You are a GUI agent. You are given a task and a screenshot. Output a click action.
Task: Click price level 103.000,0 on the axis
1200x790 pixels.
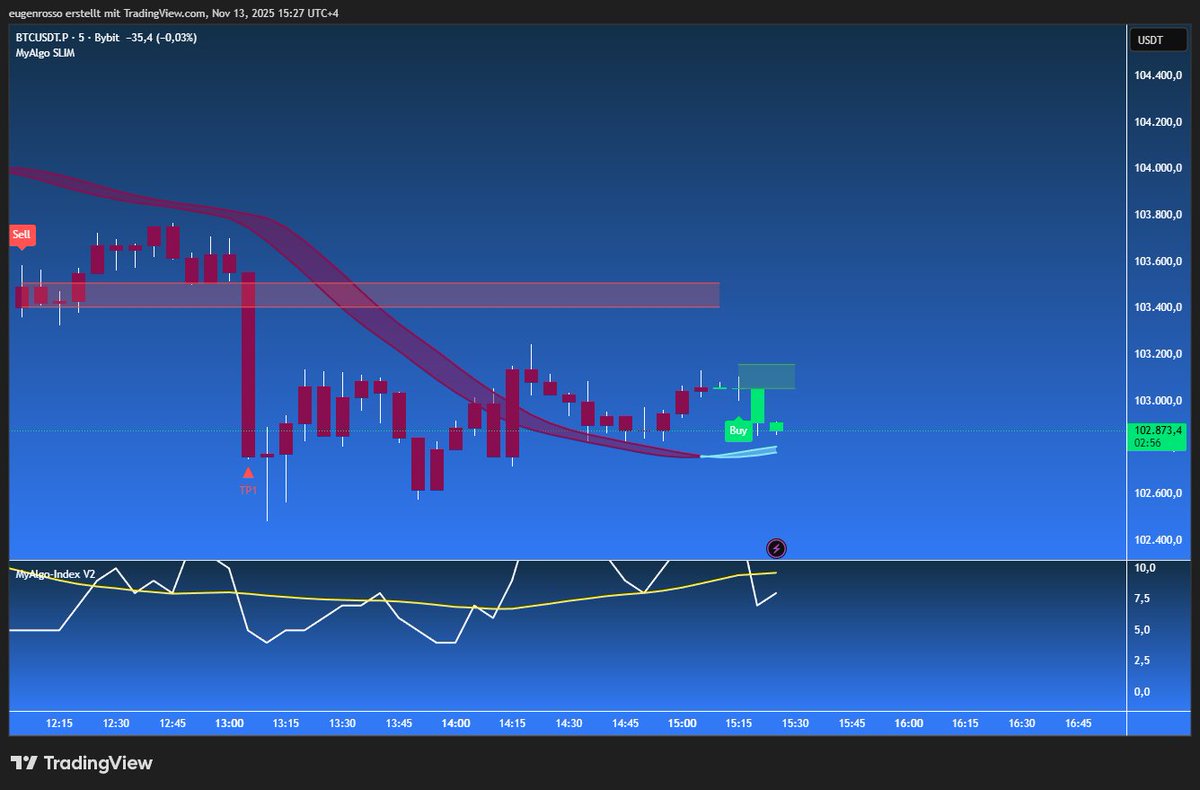(1158, 400)
